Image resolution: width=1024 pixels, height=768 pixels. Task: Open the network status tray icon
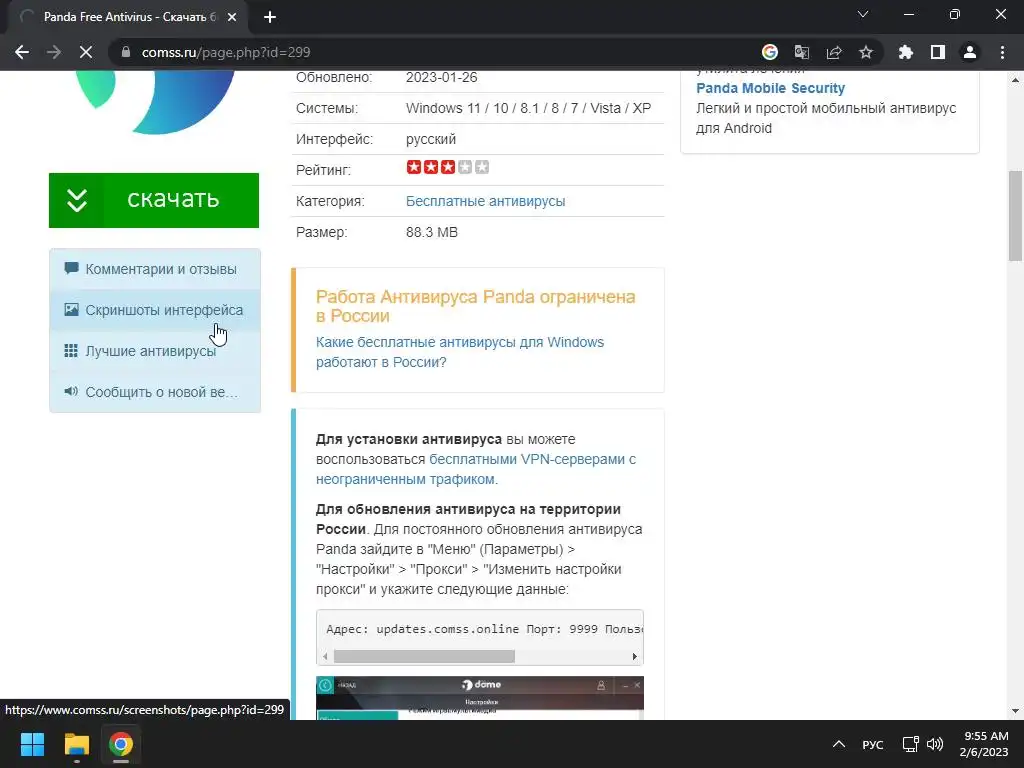910,744
